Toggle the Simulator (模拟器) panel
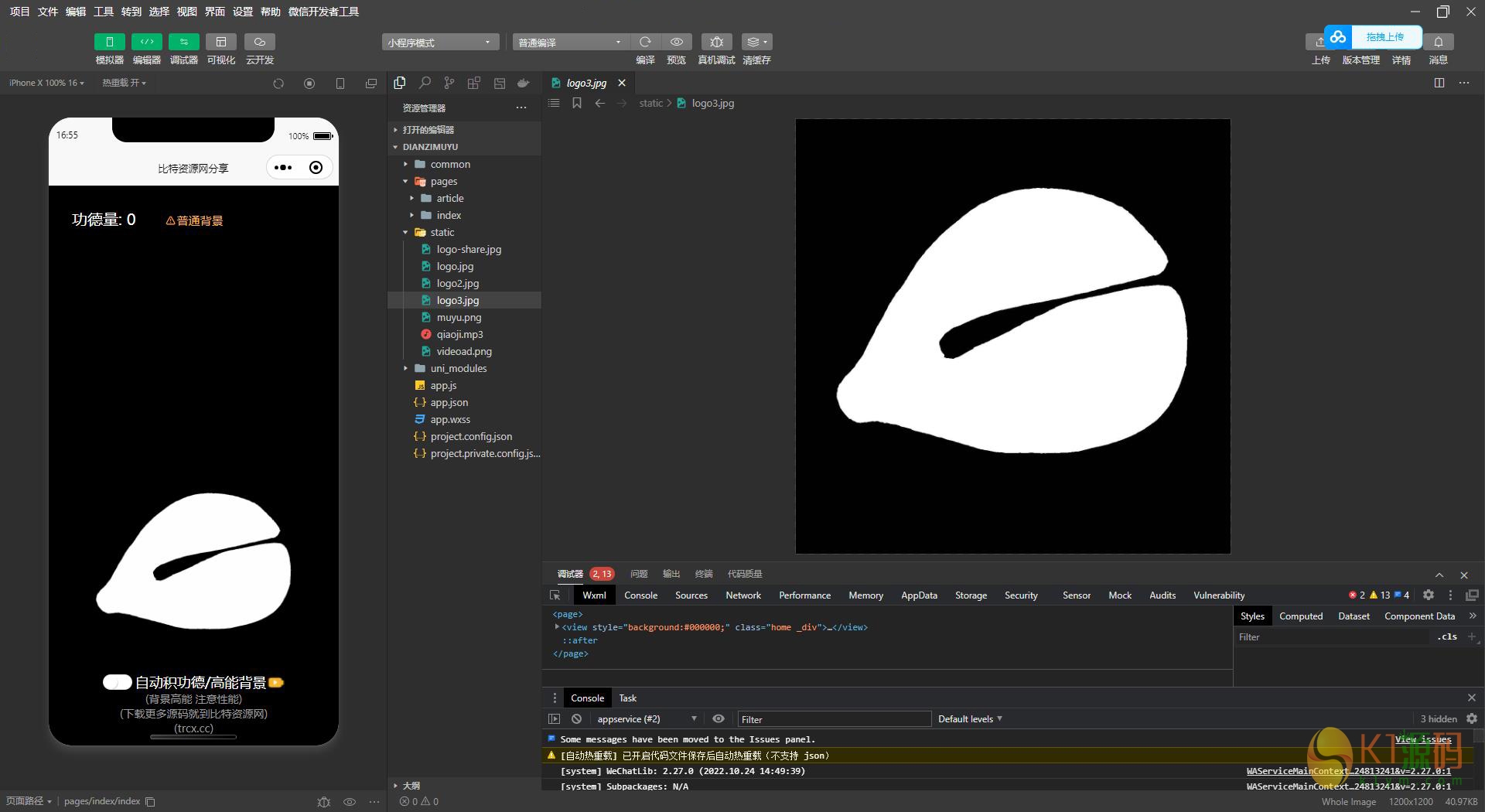Screen dimensions: 1485x812 [109, 42]
